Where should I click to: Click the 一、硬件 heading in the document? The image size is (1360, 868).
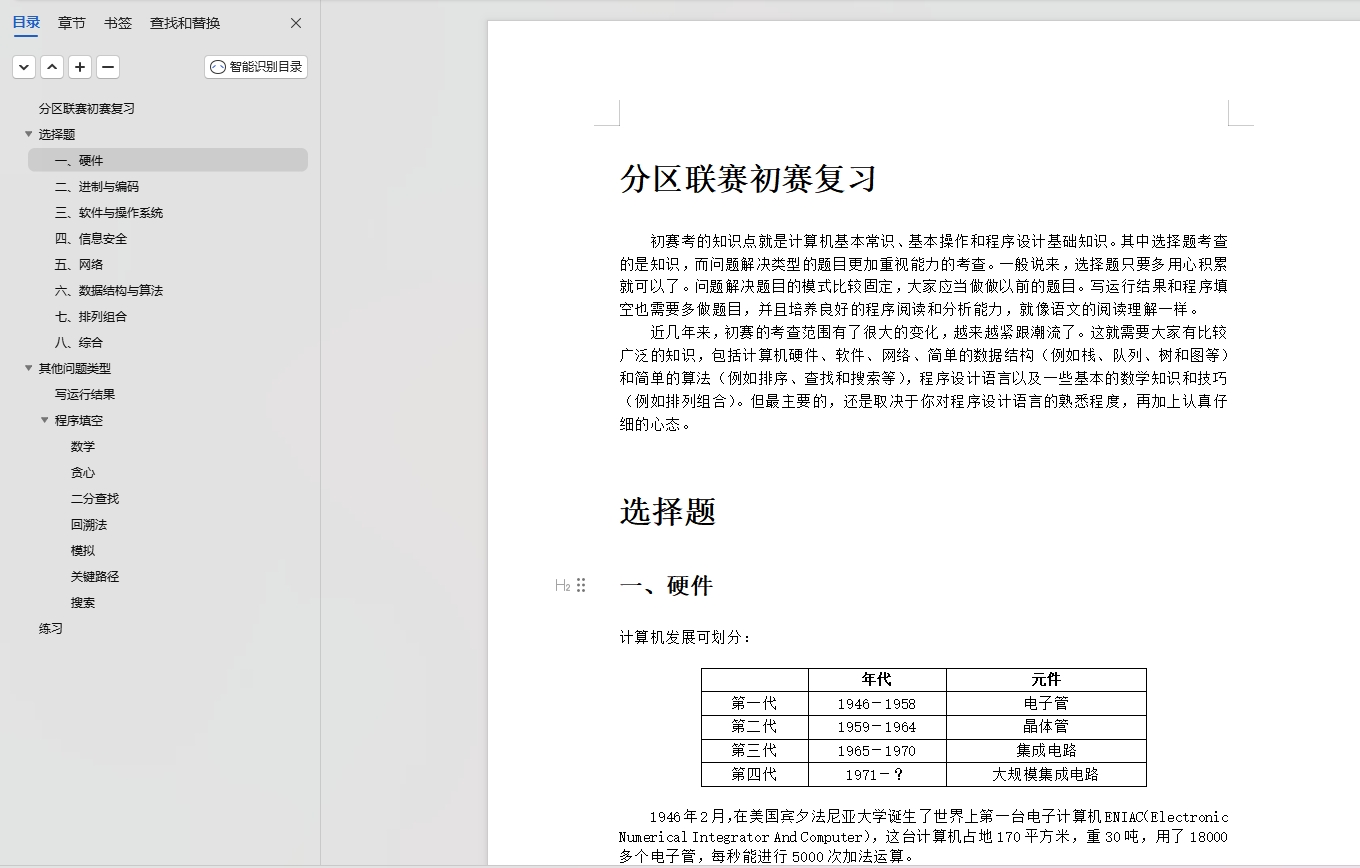click(666, 586)
